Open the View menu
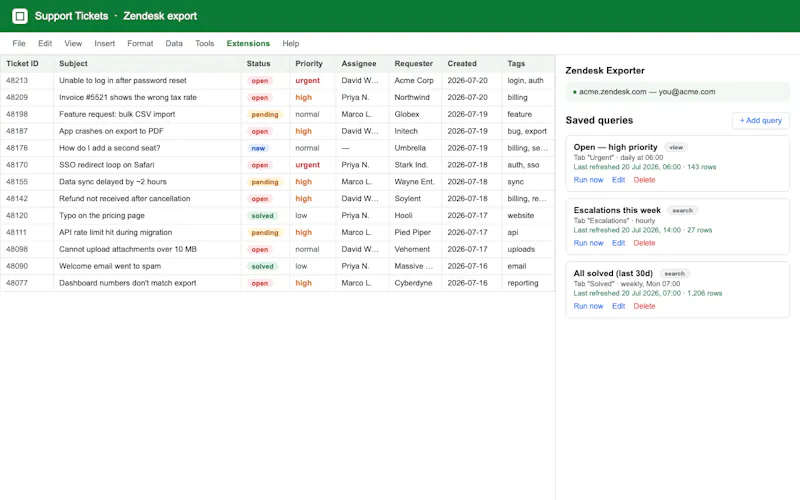 click(73, 43)
